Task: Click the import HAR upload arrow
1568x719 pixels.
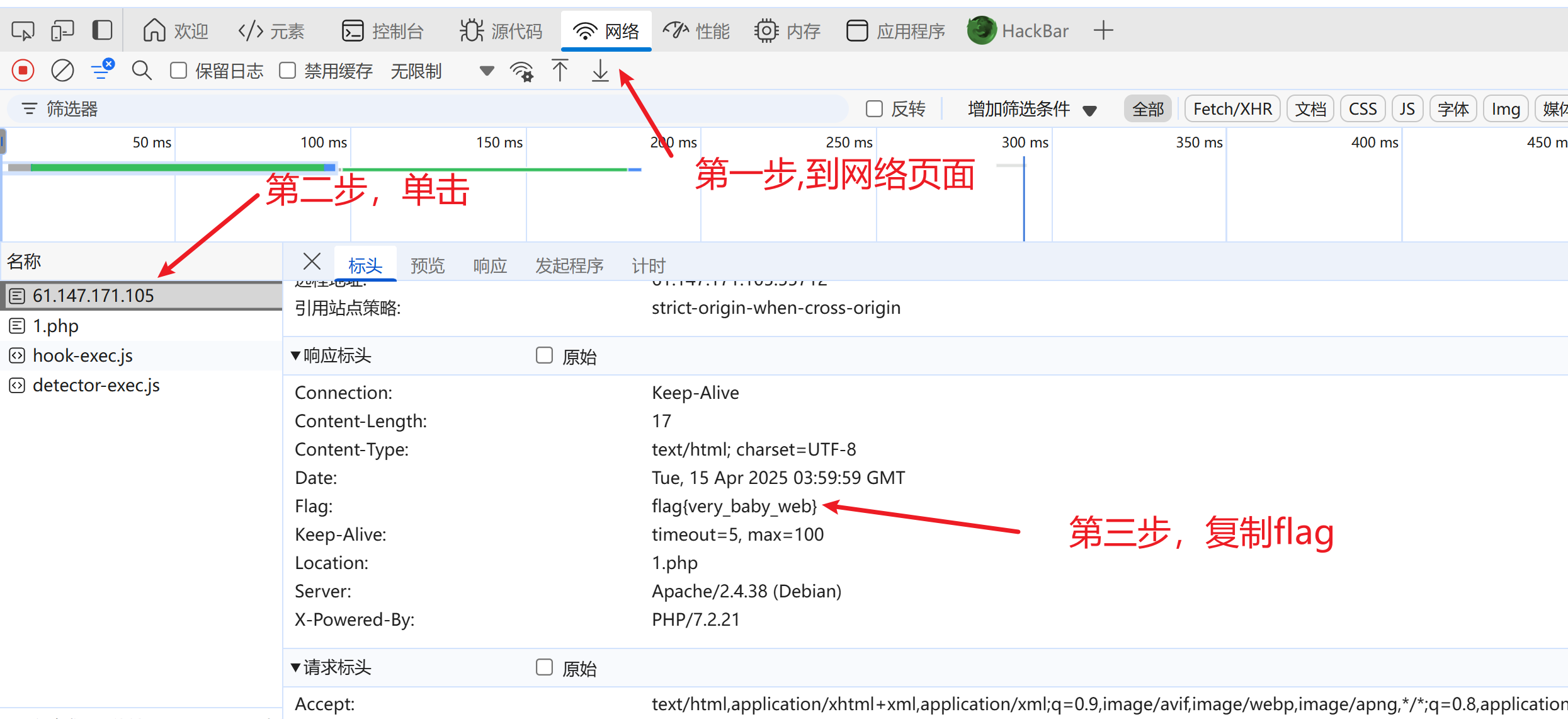Action: point(560,71)
